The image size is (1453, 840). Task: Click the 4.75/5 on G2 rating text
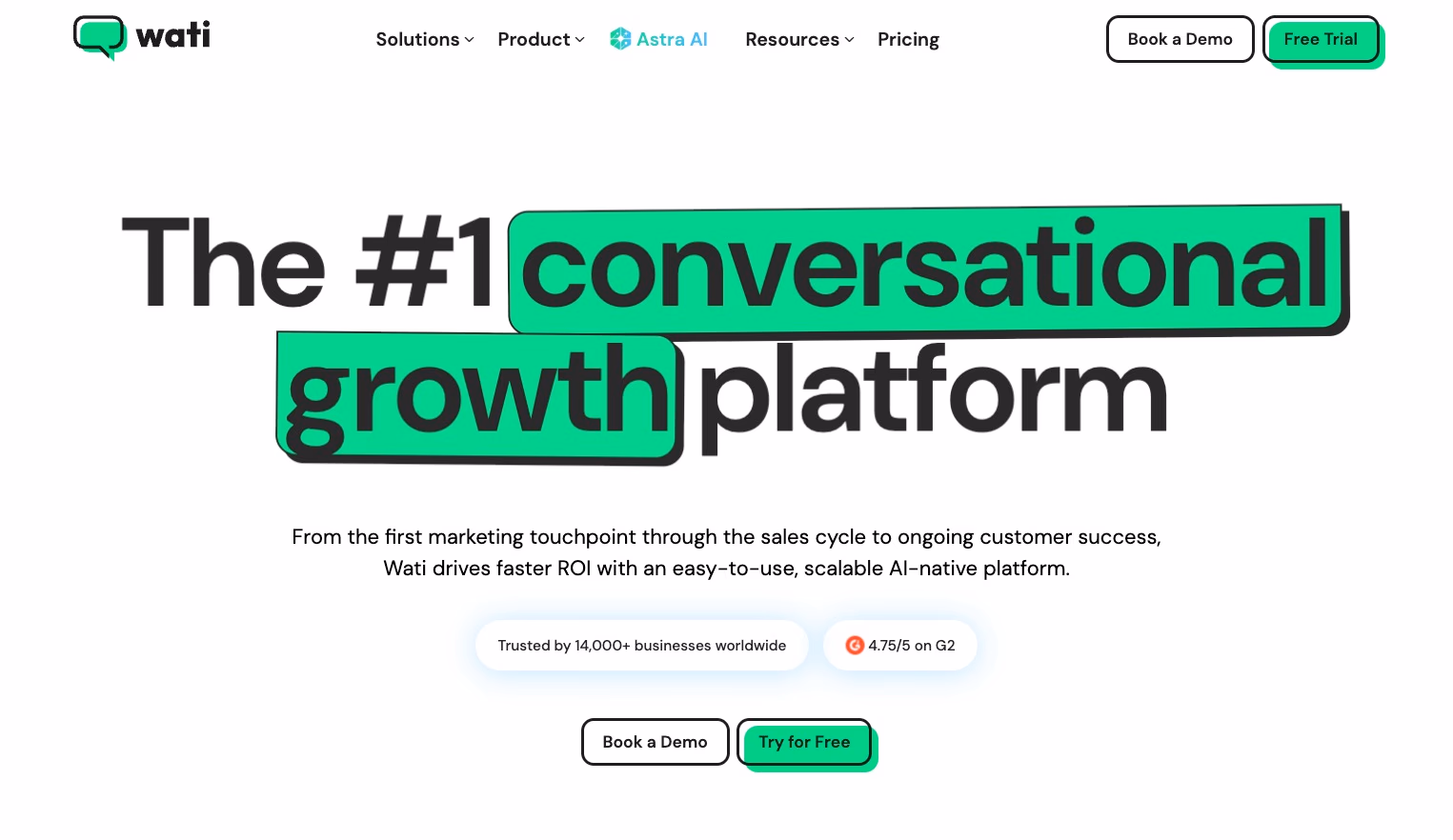pyautogui.click(x=912, y=646)
